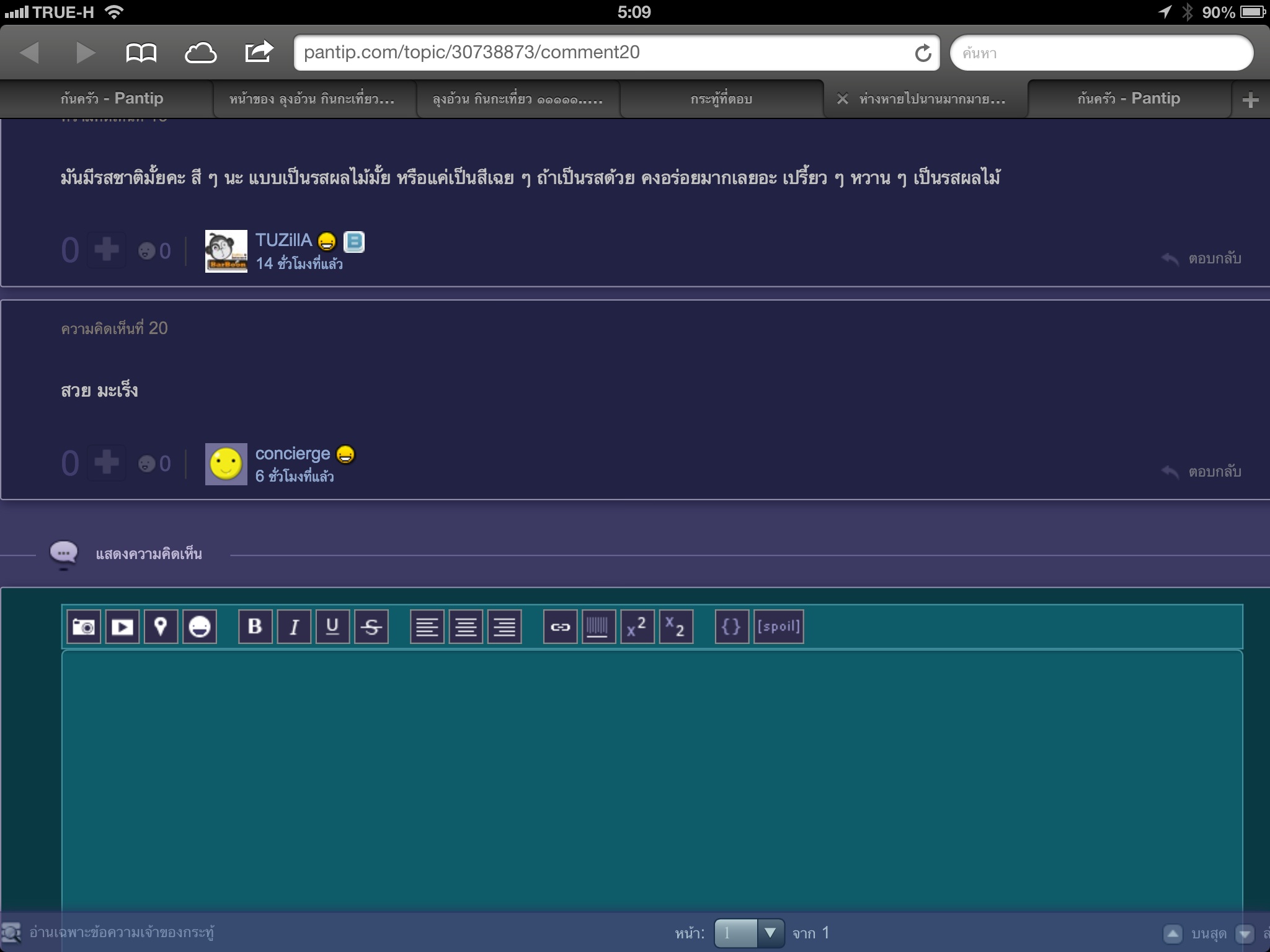This screenshot has height=952, width=1270.
Task: Click the blue B badge beside TUZillA
Action: [354, 242]
